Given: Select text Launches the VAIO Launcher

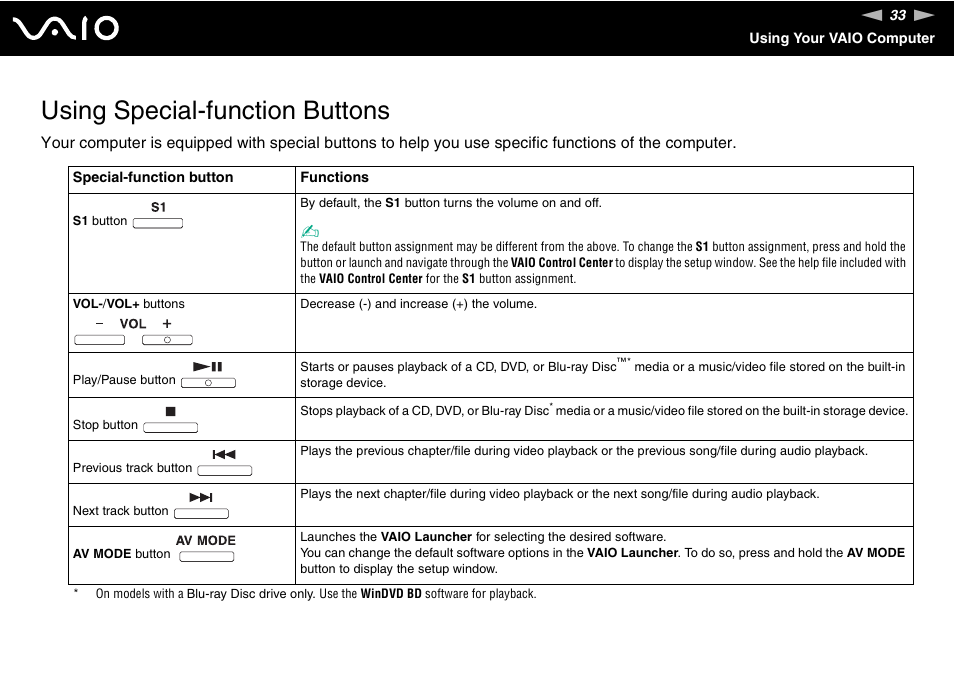Looking at the screenshot, I should (483, 537).
